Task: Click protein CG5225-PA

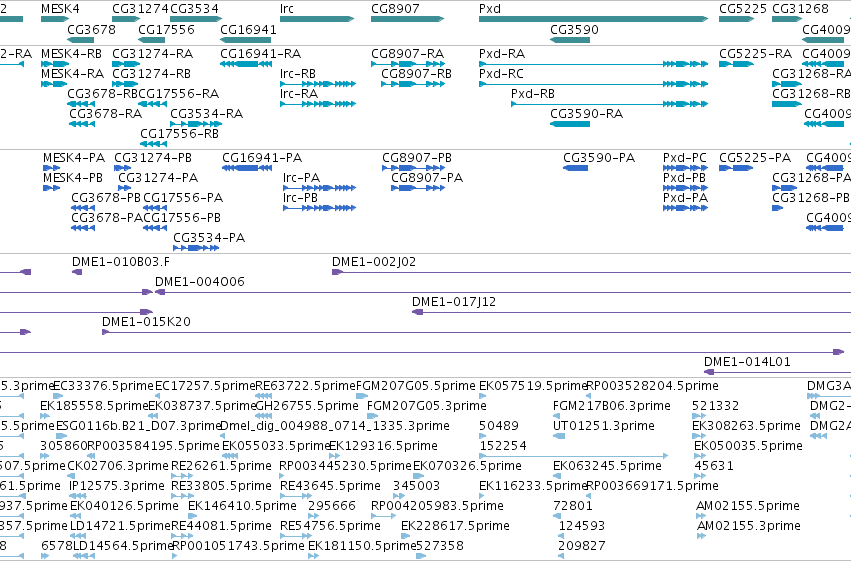Action: pos(755,158)
